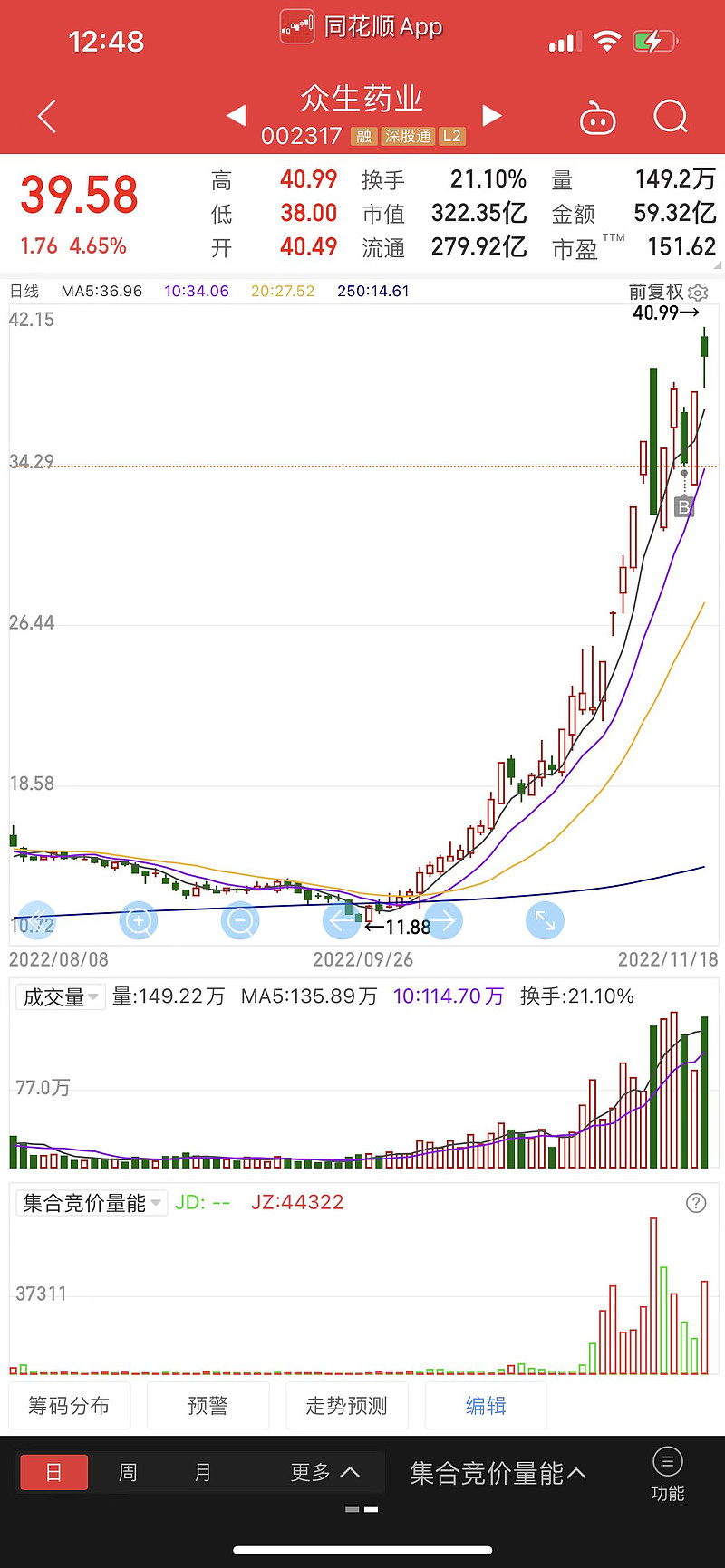Screen dimensions: 725x1568
Task: Tap the low price 38.00
Action: point(308,214)
